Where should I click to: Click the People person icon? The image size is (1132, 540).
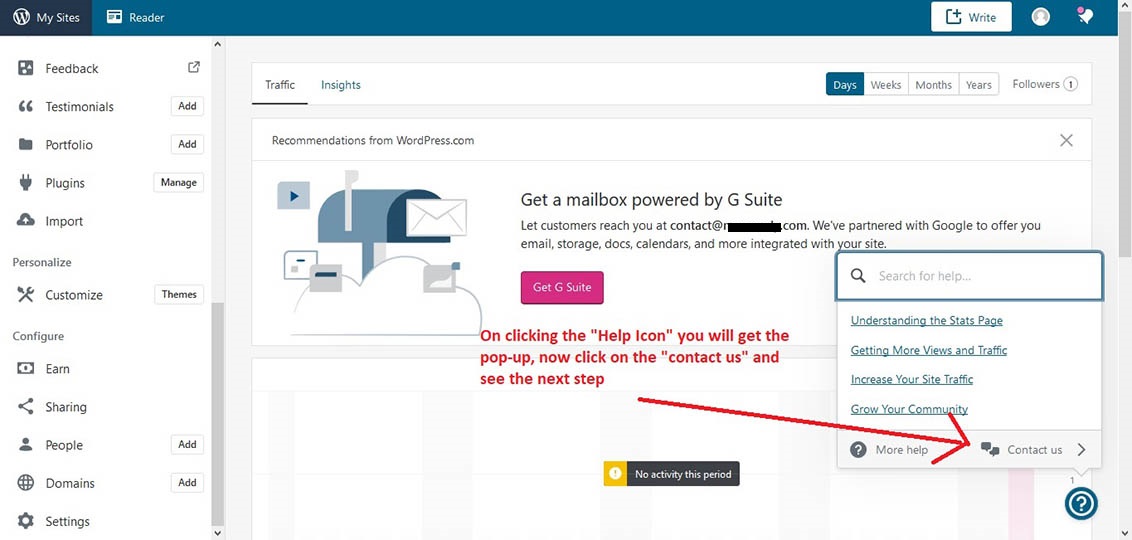[x=26, y=444]
